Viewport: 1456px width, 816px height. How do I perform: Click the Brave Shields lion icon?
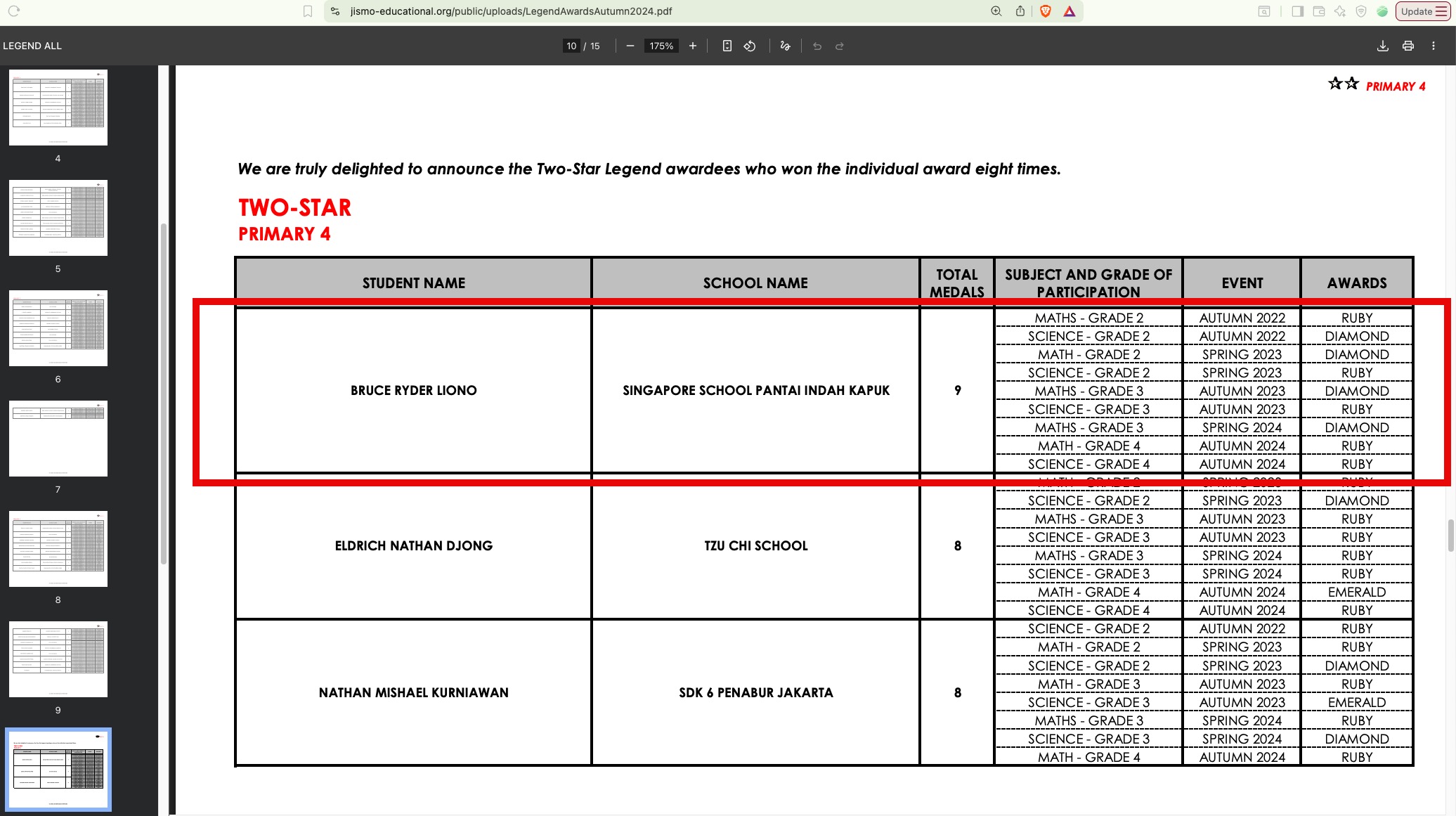pyautogui.click(x=1046, y=11)
